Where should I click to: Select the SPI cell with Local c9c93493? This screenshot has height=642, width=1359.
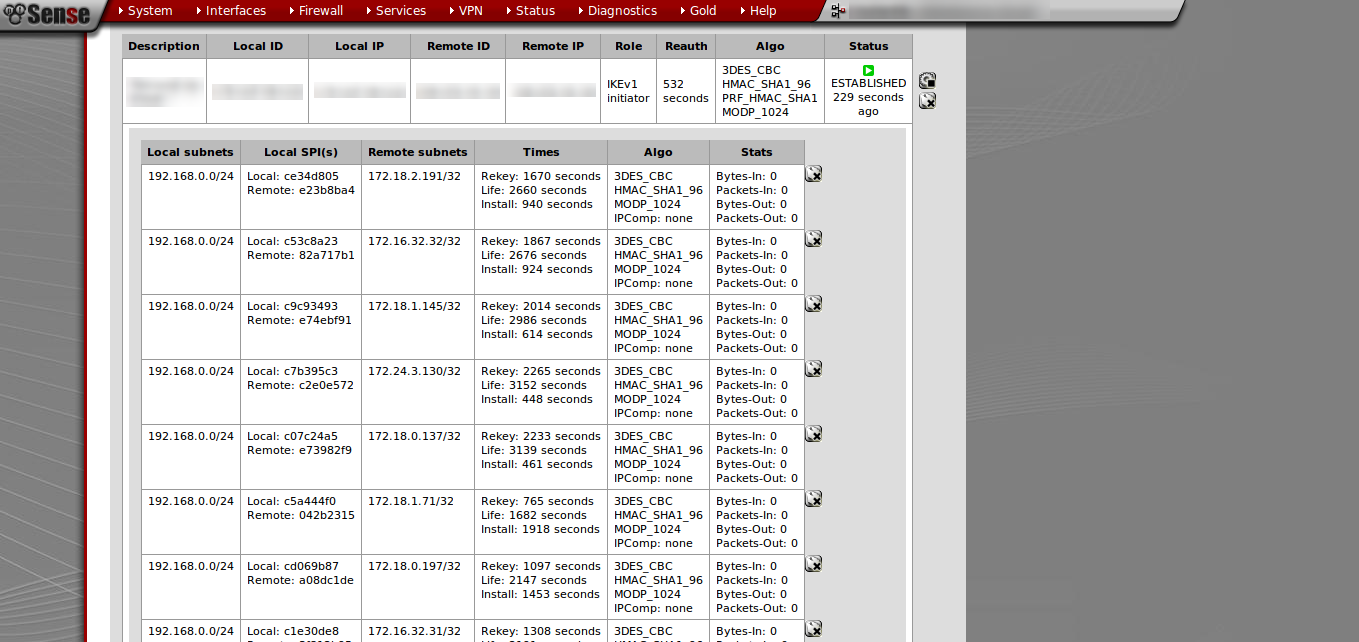pos(301,327)
